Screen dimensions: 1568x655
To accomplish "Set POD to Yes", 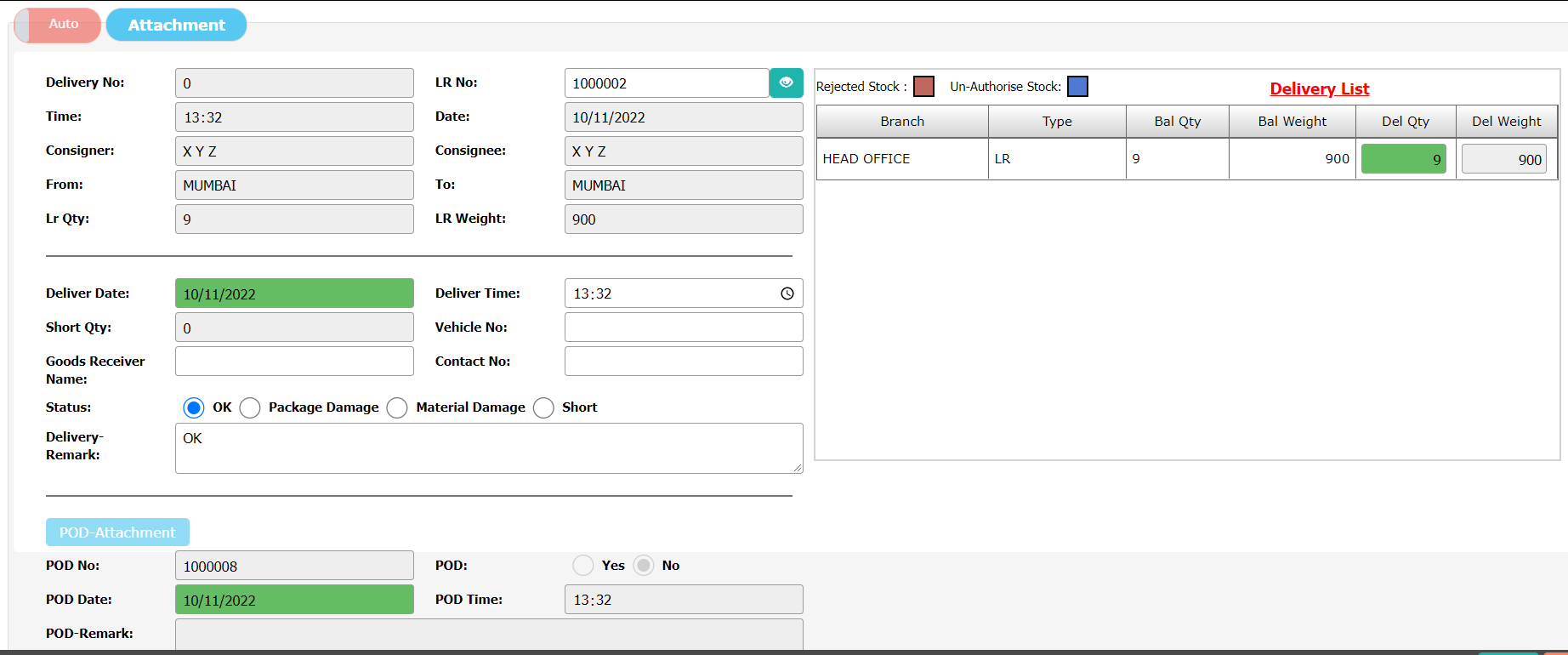I will 583,566.
